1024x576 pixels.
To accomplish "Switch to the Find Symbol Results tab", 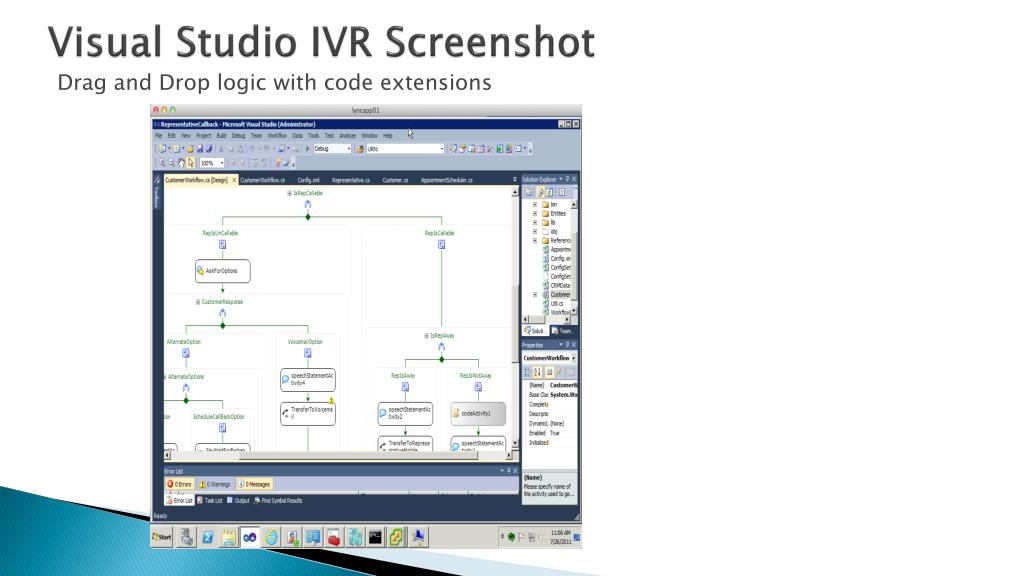I will (278, 501).
